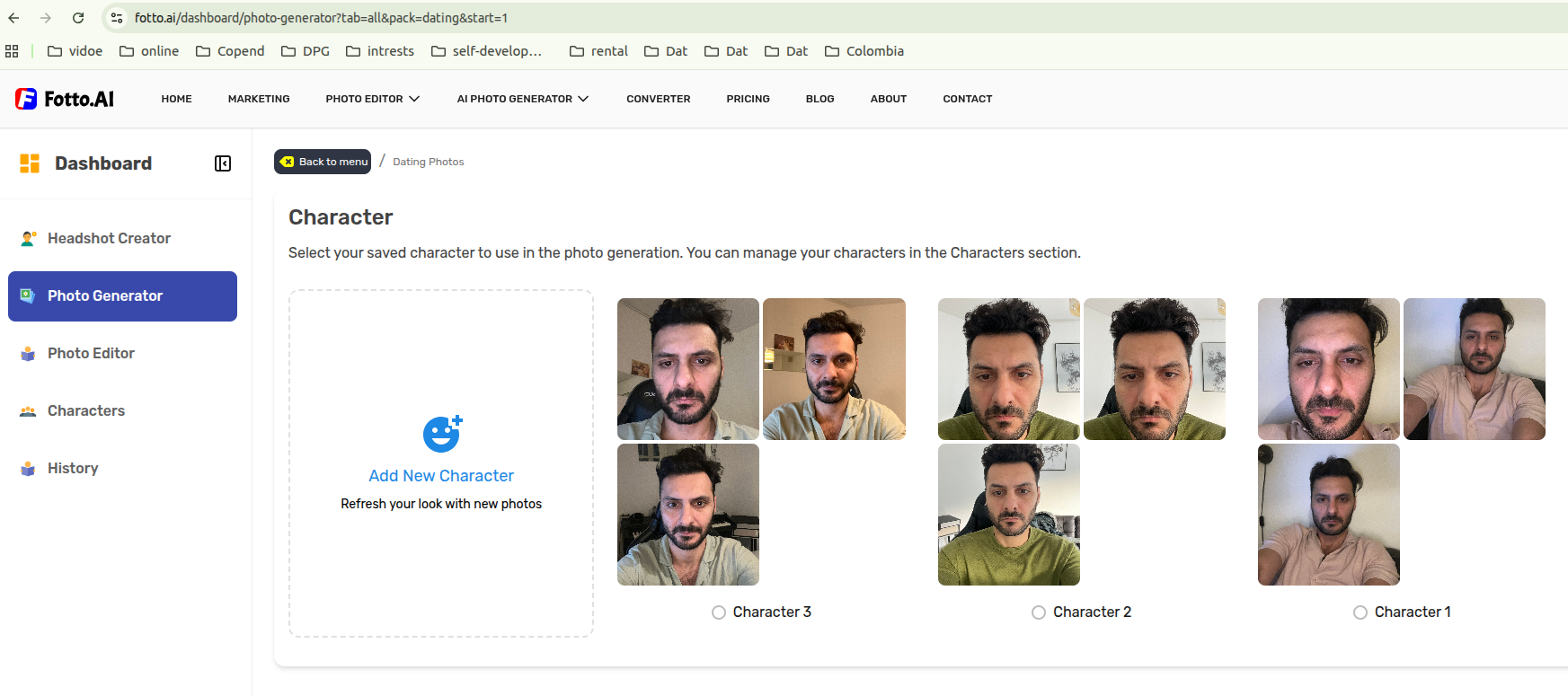
Task: Click Character 2's bottom green sweater photo
Action: point(1009,515)
